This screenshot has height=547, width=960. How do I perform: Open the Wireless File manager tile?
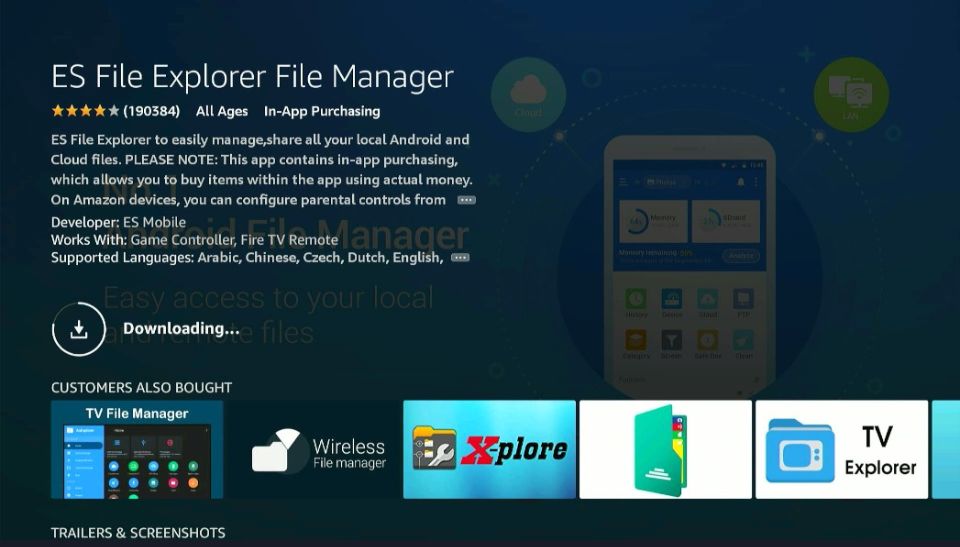pyautogui.click(x=313, y=450)
